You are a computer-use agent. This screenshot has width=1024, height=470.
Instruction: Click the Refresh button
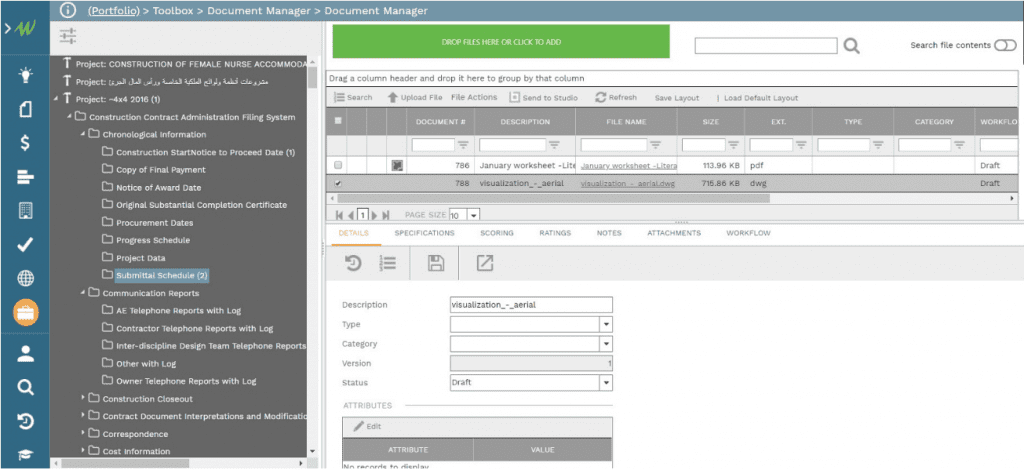pyautogui.click(x=616, y=98)
